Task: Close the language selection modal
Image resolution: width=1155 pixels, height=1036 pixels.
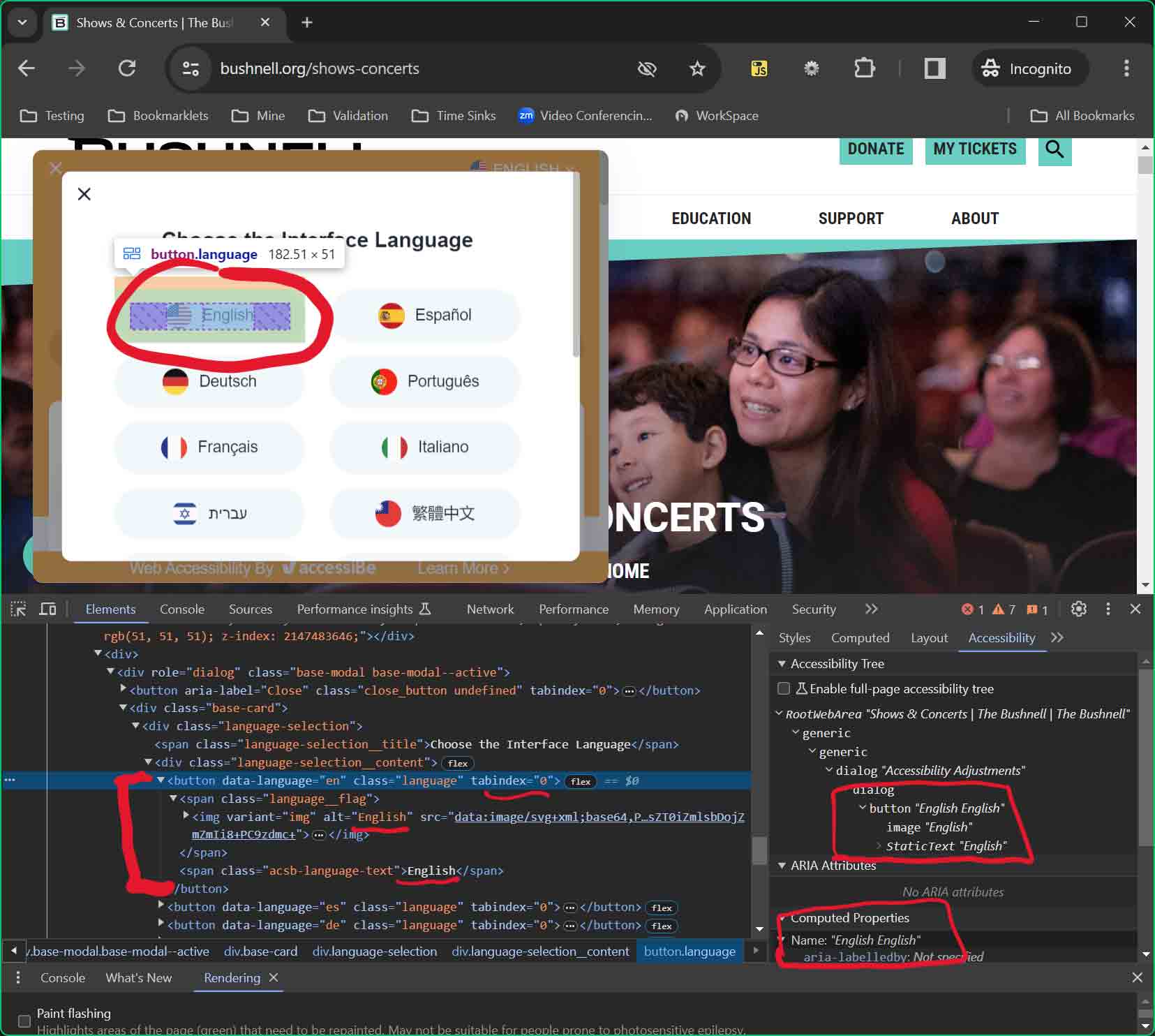Action: pos(84,194)
